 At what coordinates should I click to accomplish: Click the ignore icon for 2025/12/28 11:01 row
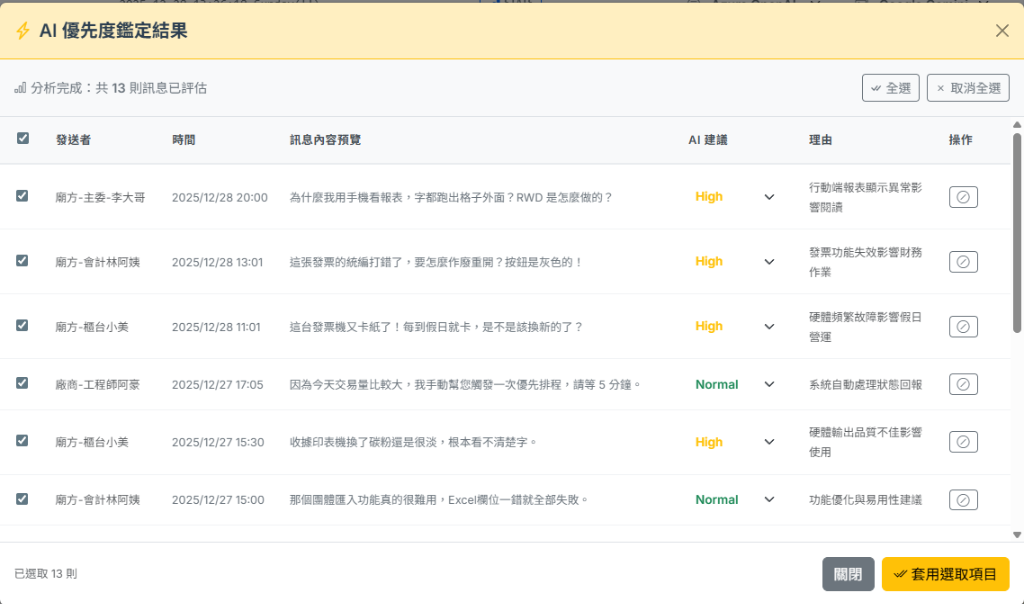point(963,327)
